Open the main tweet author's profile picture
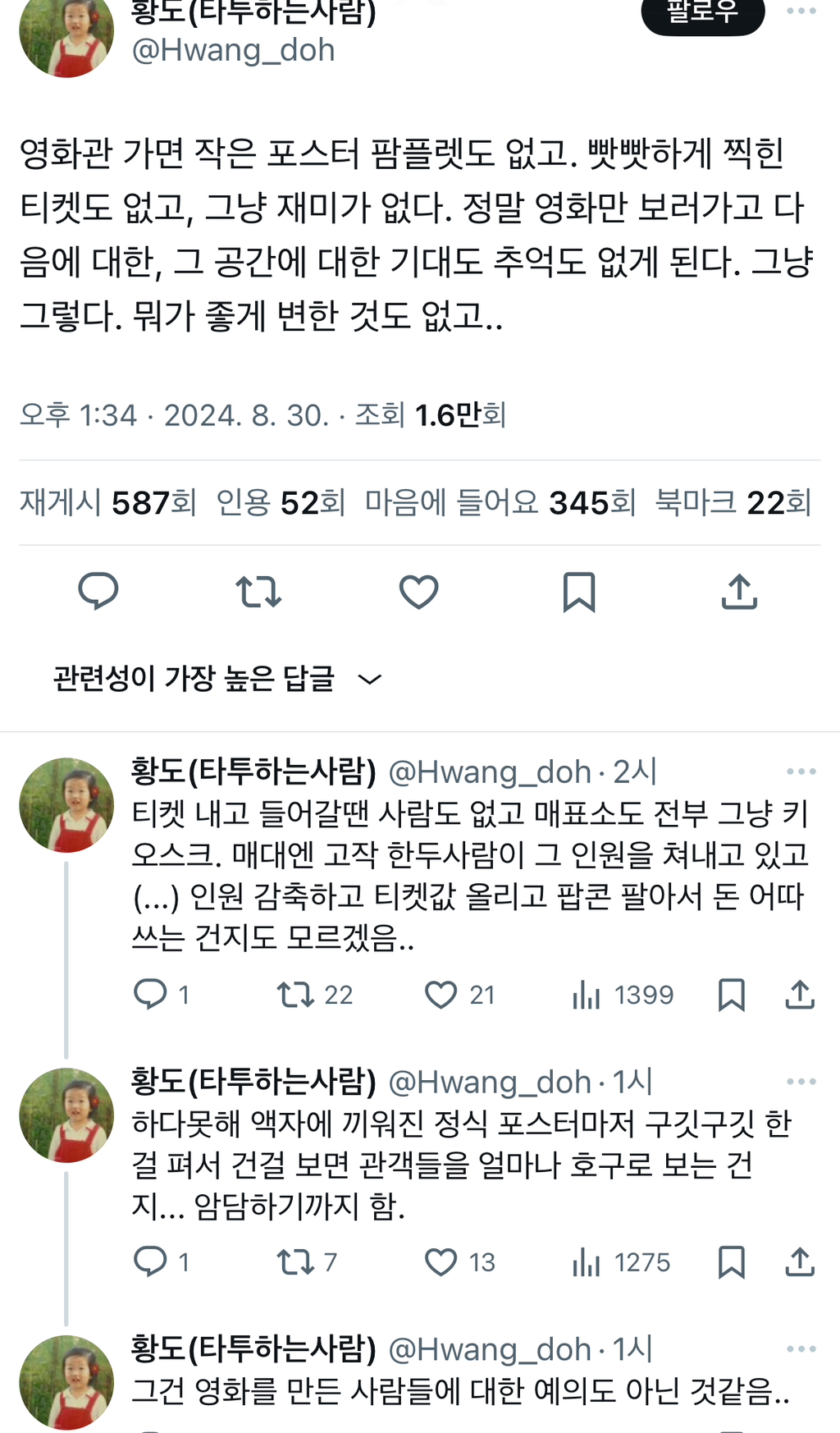The width and height of the screenshot is (840, 1433). 66,34
